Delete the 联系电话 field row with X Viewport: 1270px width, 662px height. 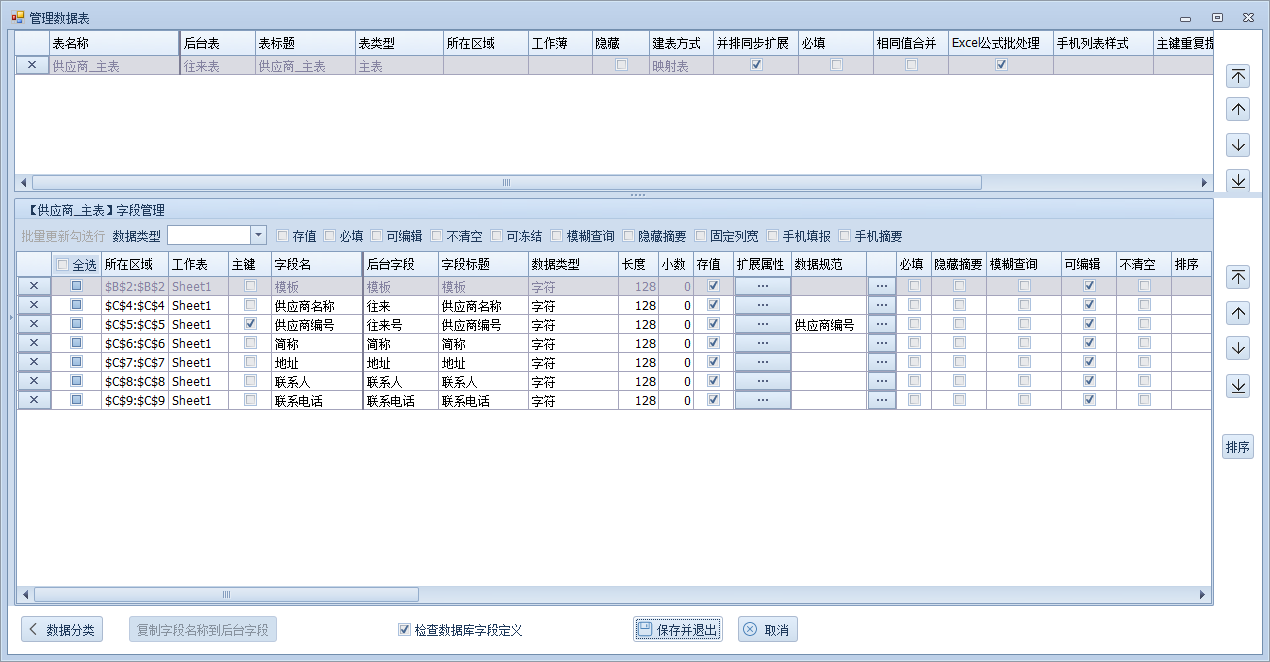(33, 400)
